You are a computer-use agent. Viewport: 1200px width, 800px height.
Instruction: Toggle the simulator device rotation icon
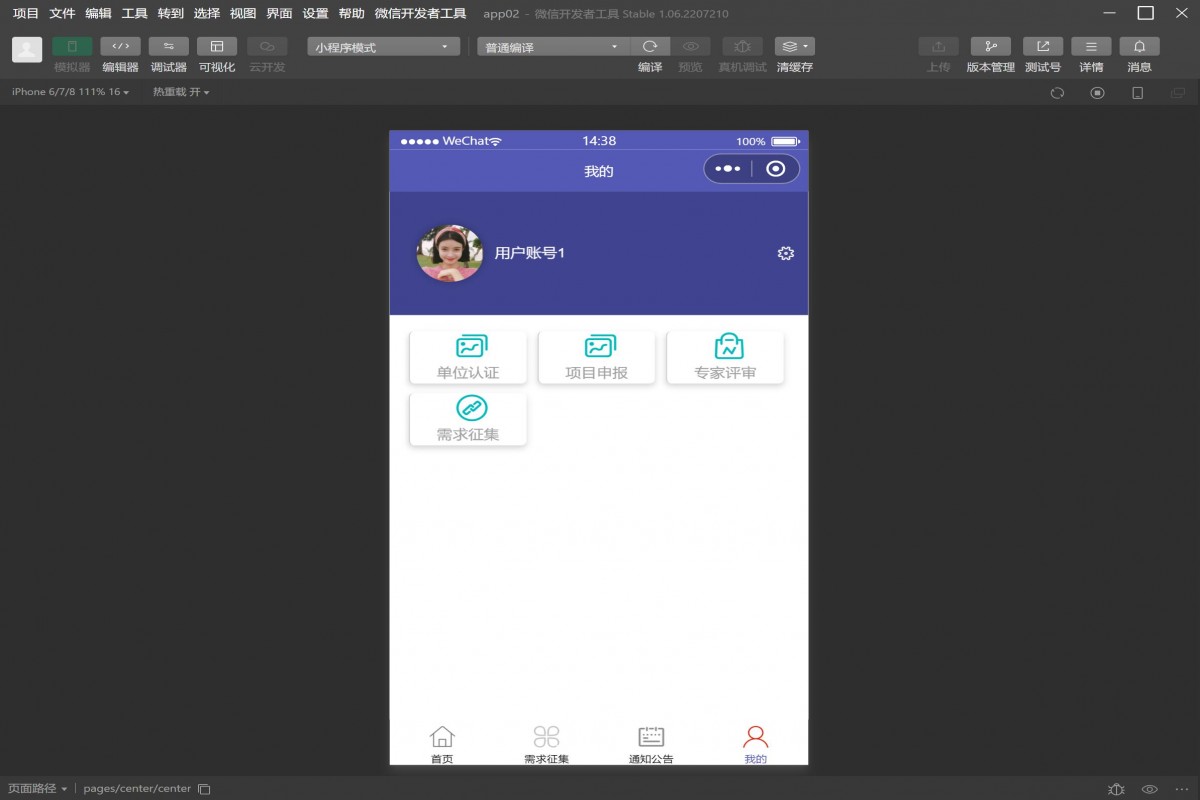pos(1137,92)
